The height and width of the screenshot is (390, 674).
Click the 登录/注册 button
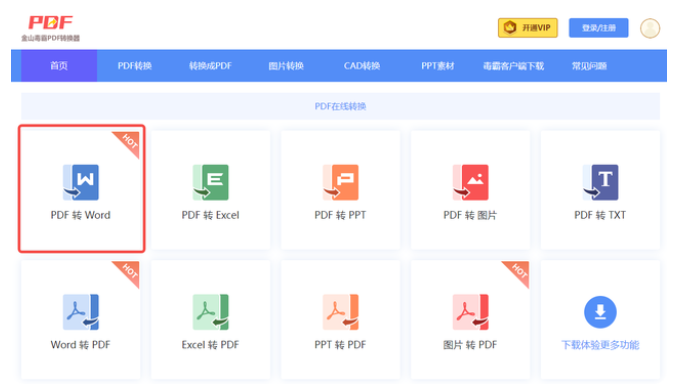coord(598,28)
